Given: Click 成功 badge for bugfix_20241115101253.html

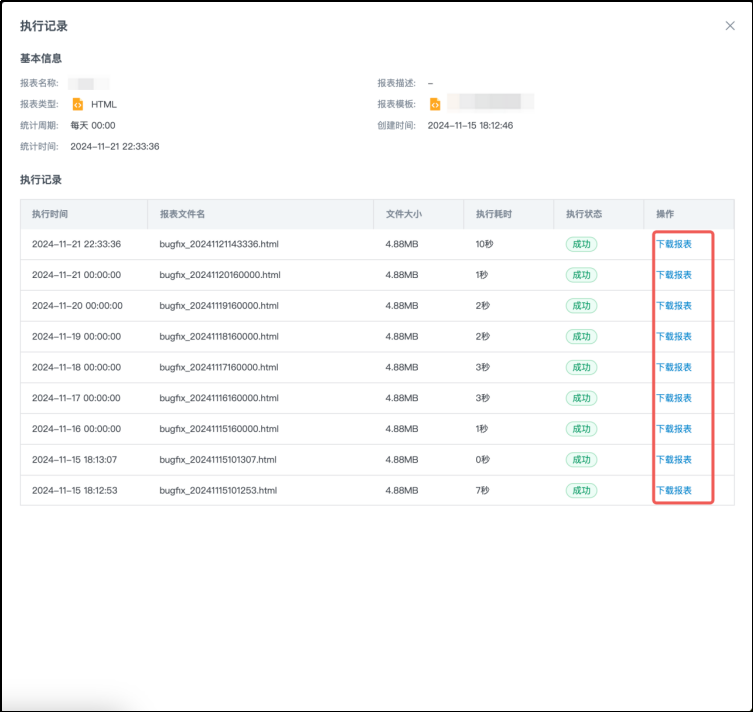Looking at the screenshot, I should coord(581,491).
